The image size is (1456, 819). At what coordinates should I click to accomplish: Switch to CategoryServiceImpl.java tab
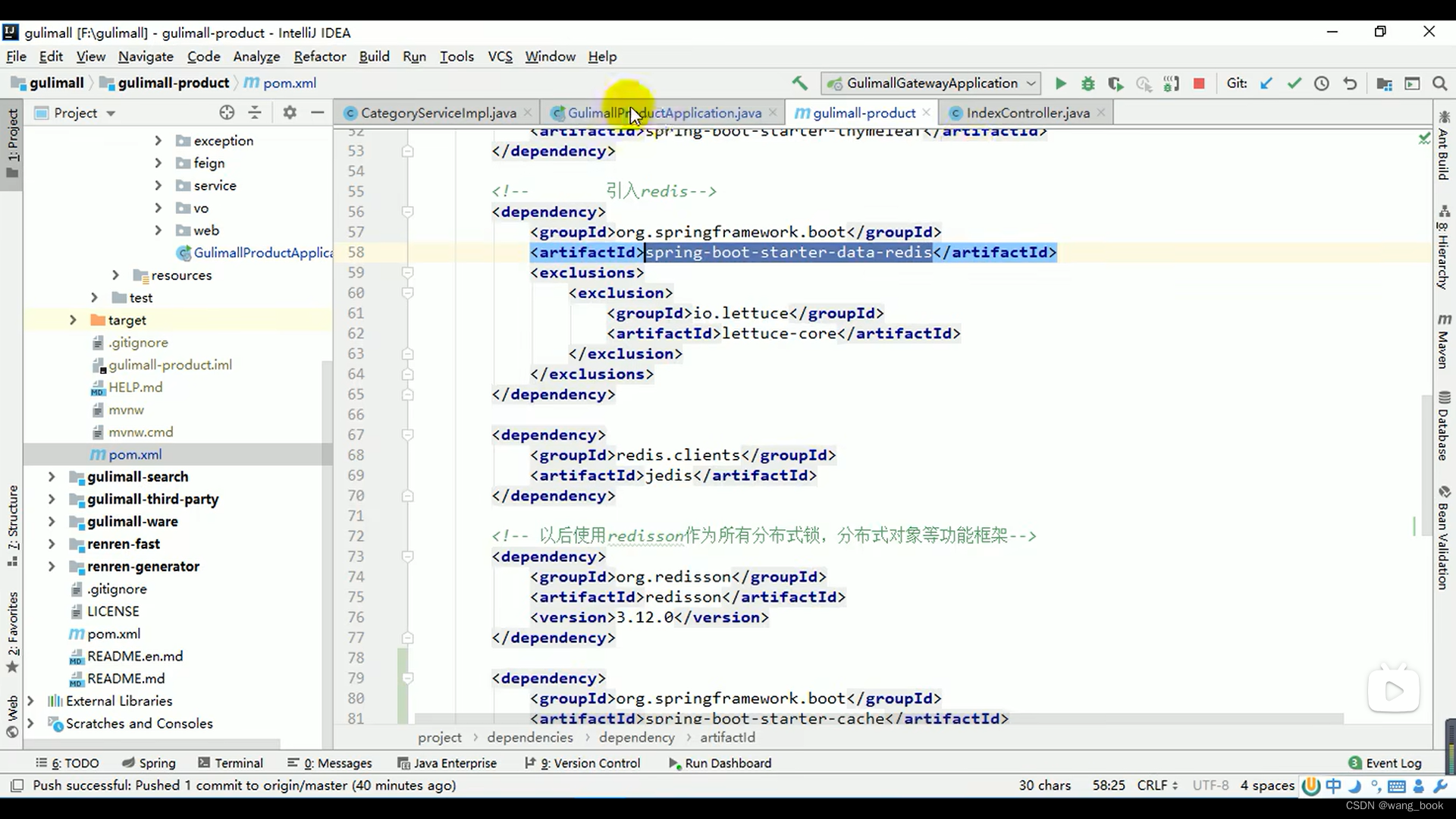tap(438, 113)
